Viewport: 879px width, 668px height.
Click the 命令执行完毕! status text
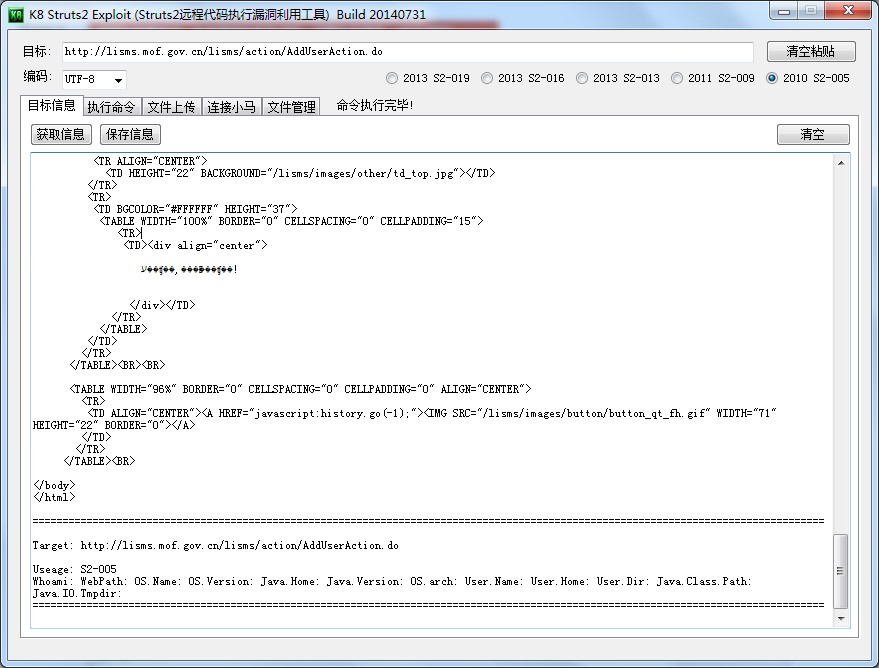[x=374, y=105]
